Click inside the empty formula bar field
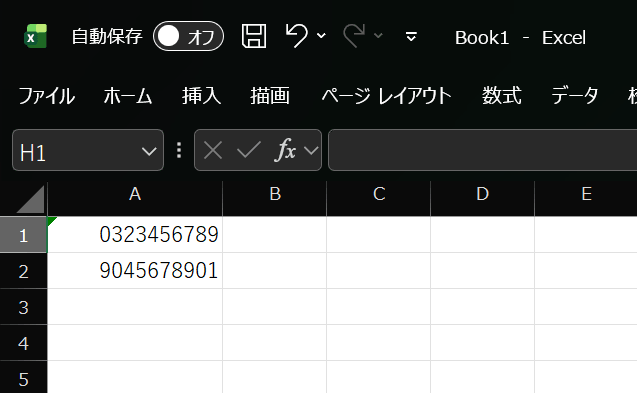The image size is (637, 393). 483,150
